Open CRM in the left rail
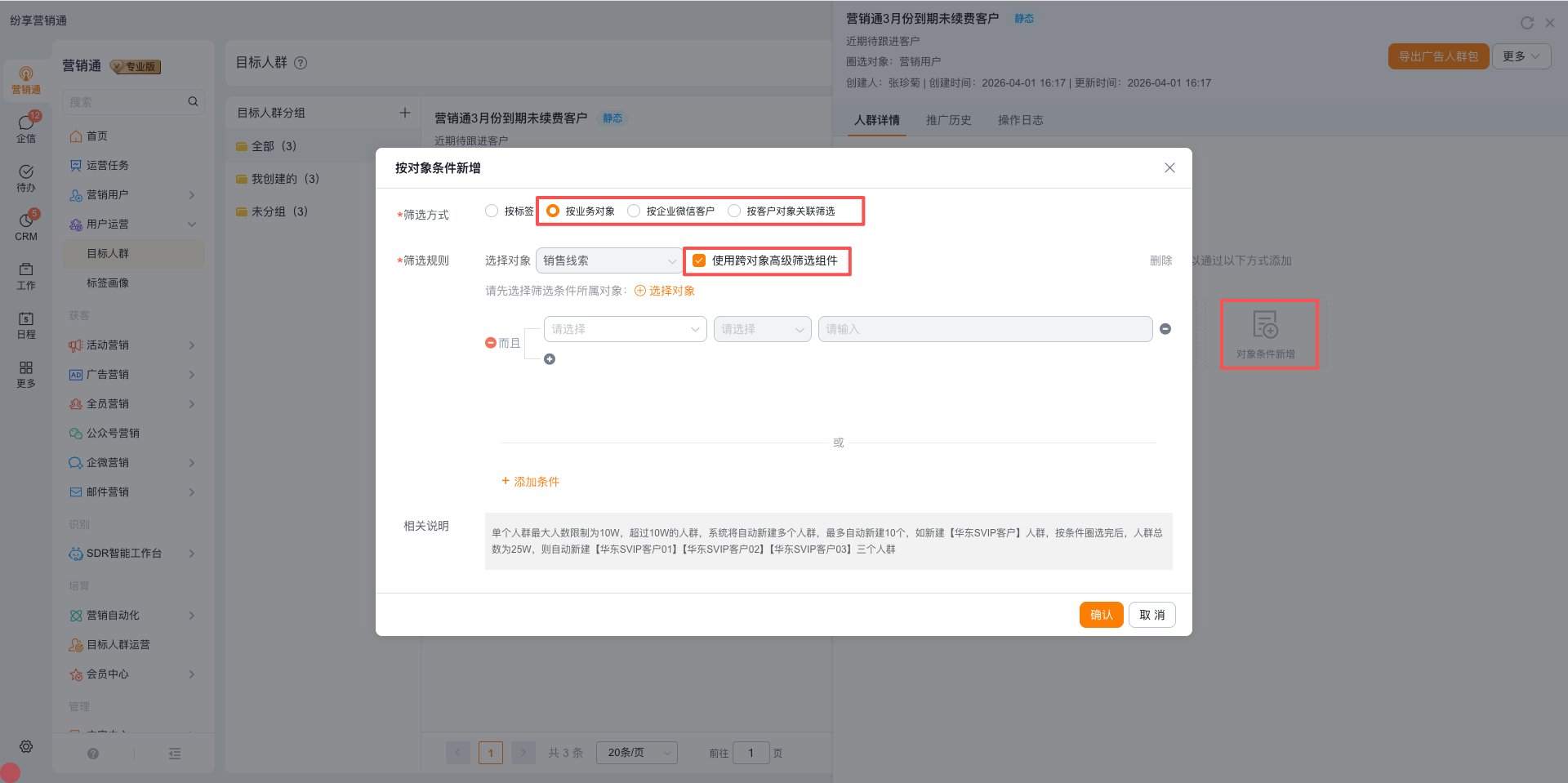Viewport: 1568px width, 783px height. click(26, 226)
